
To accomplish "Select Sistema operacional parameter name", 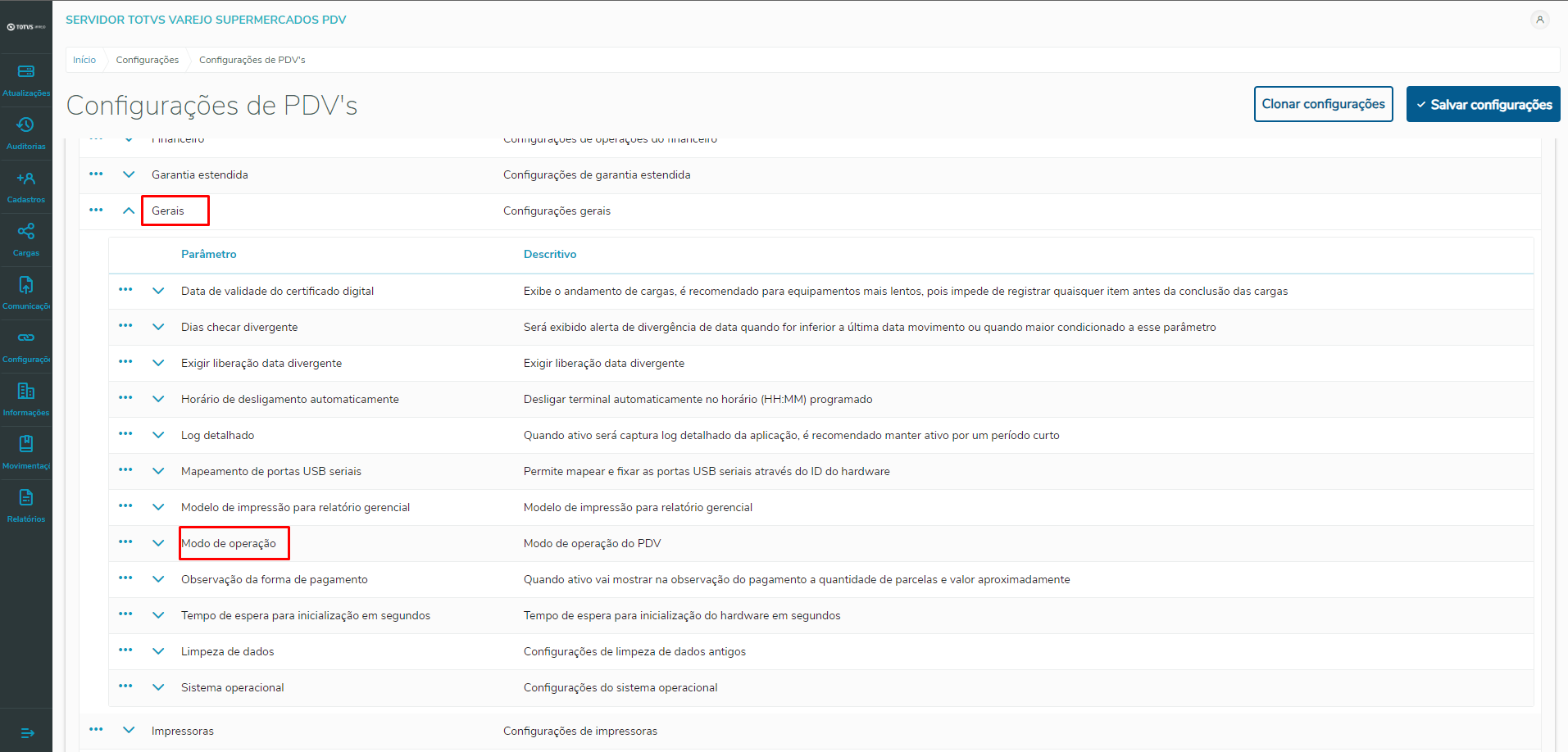I will 233,687.
